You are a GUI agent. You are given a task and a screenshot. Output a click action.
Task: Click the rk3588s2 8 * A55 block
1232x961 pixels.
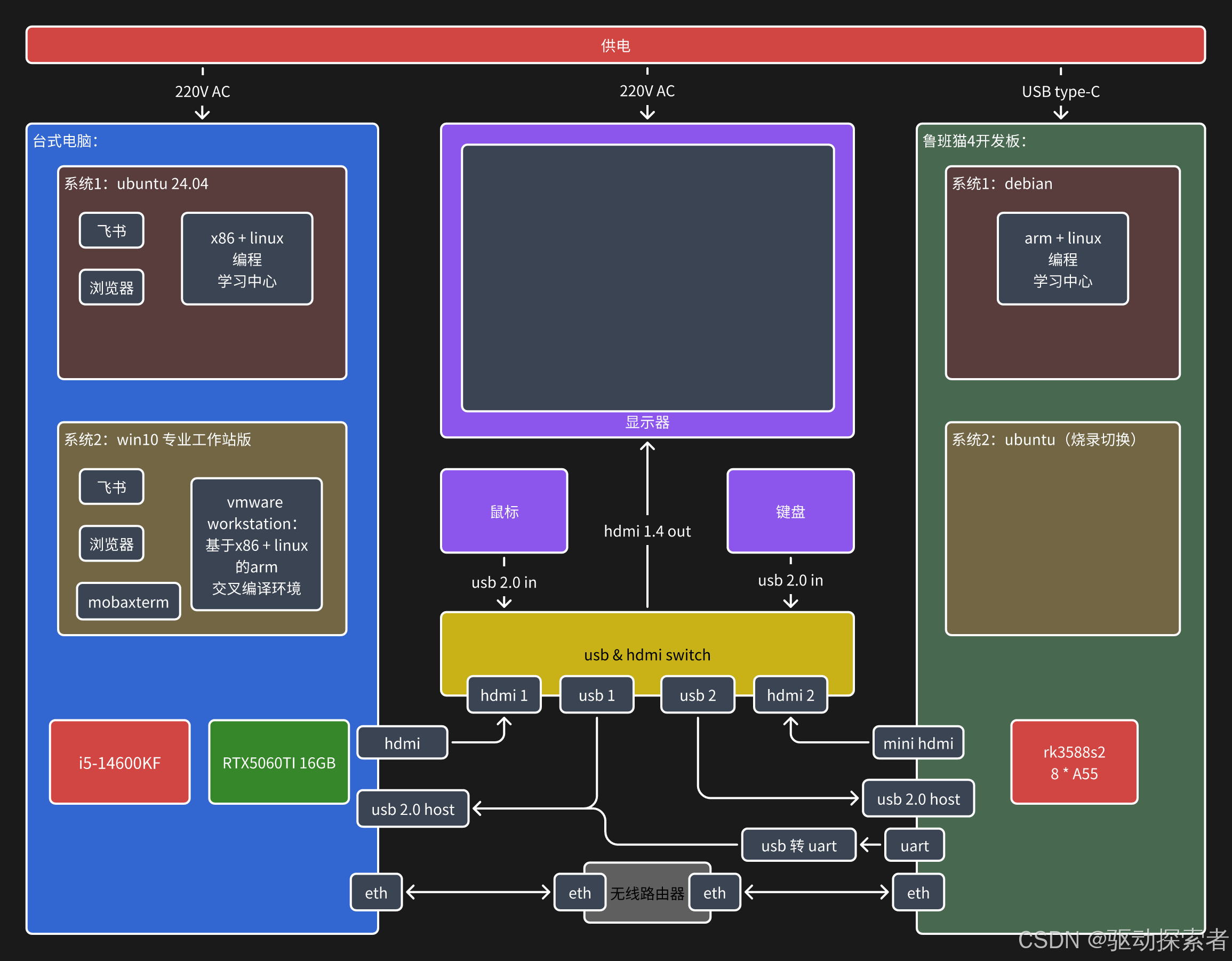point(1074,762)
